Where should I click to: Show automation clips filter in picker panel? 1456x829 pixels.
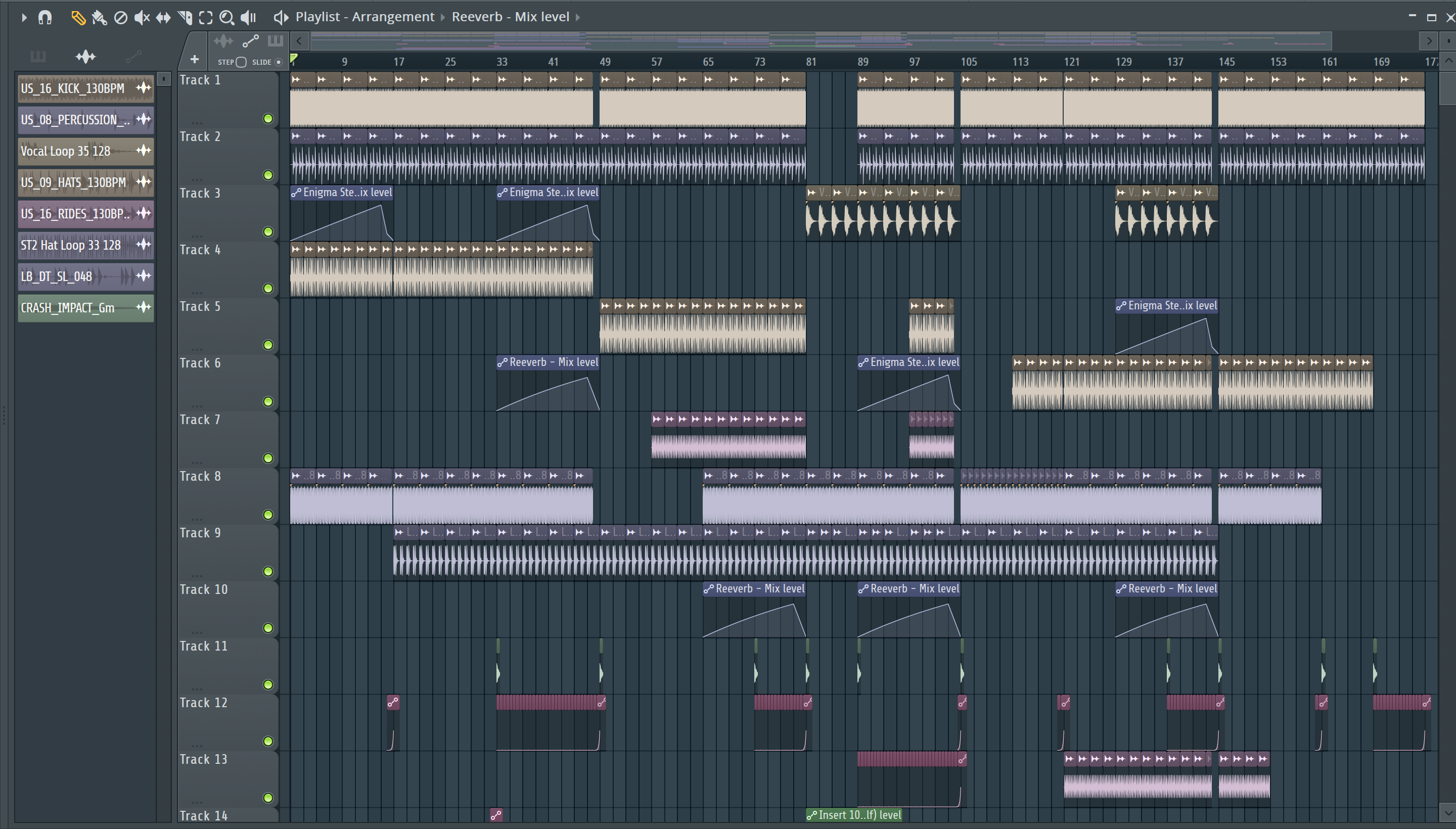coord(133,56)
